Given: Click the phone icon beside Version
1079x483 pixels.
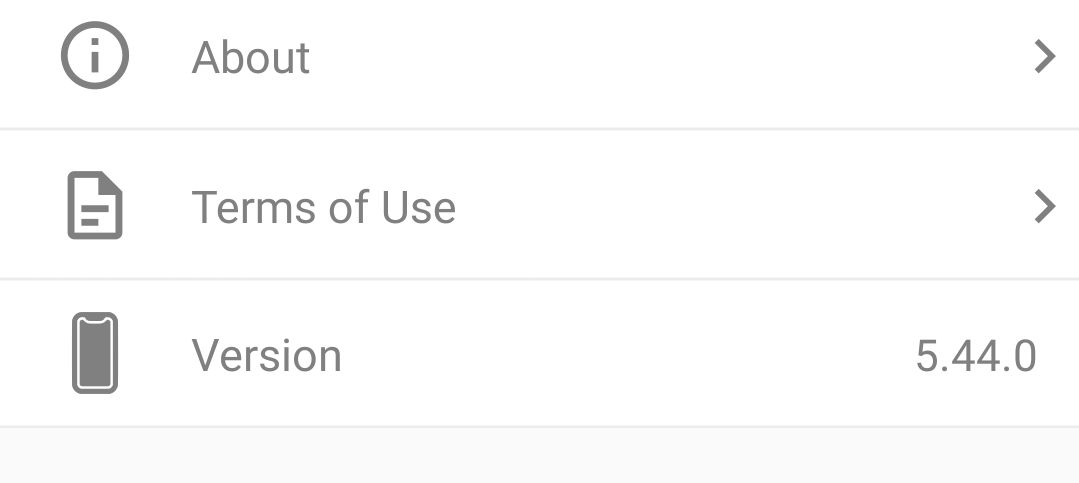Looking at the screenshot, I should [x=95, y=353].
